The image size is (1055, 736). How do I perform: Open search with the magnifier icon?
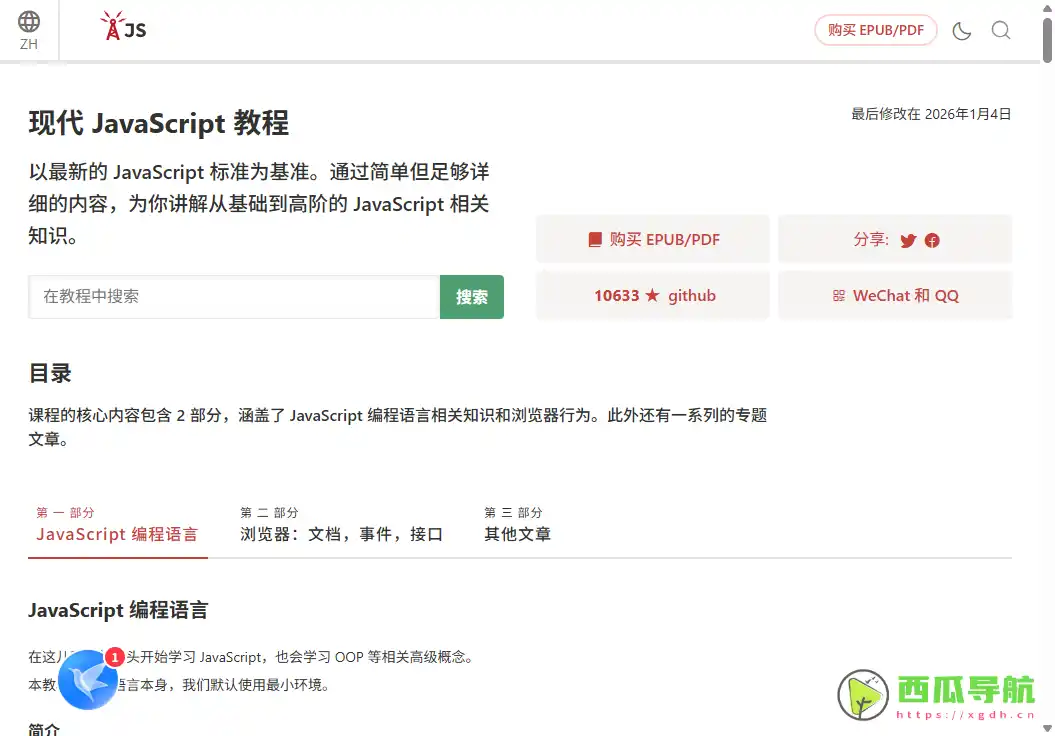[1001, 30]
